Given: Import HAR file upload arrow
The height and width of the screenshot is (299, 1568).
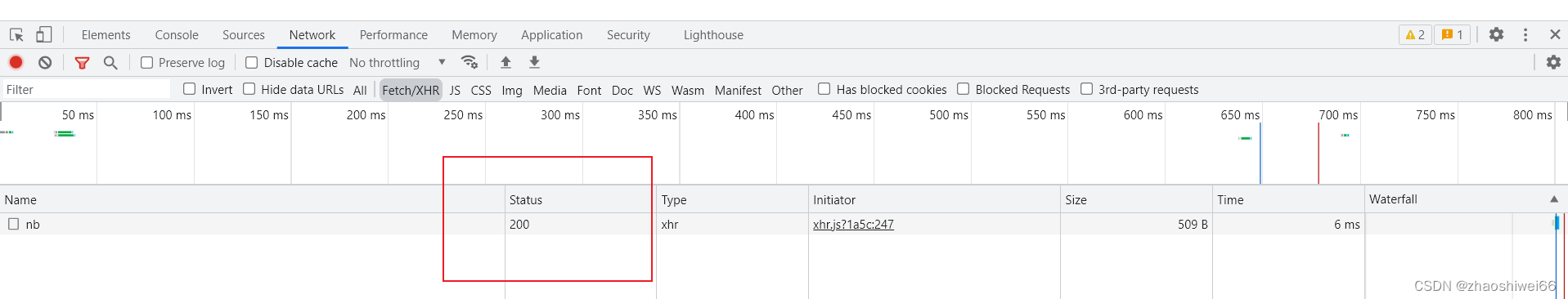Looking at the screenshot, I should coord(505,62).
